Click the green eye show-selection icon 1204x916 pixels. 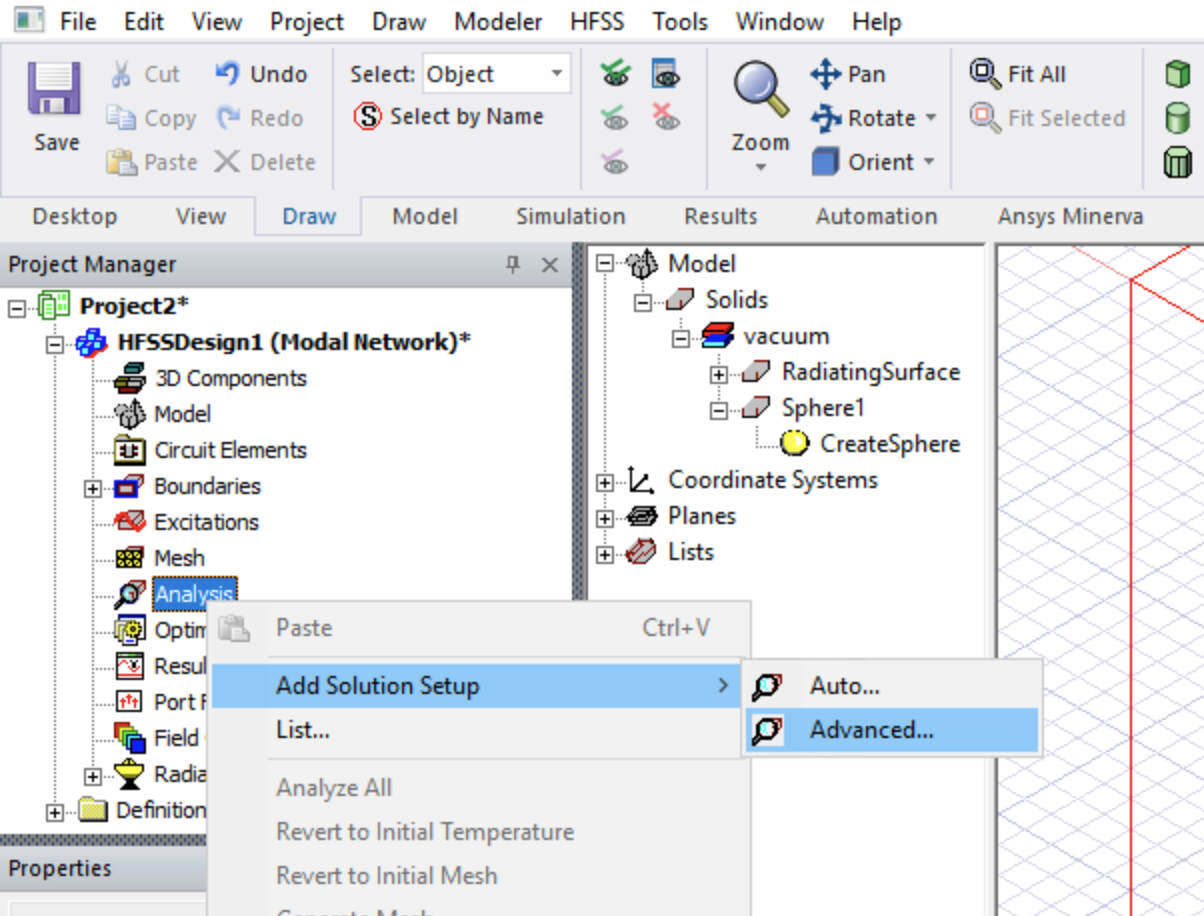615,74
